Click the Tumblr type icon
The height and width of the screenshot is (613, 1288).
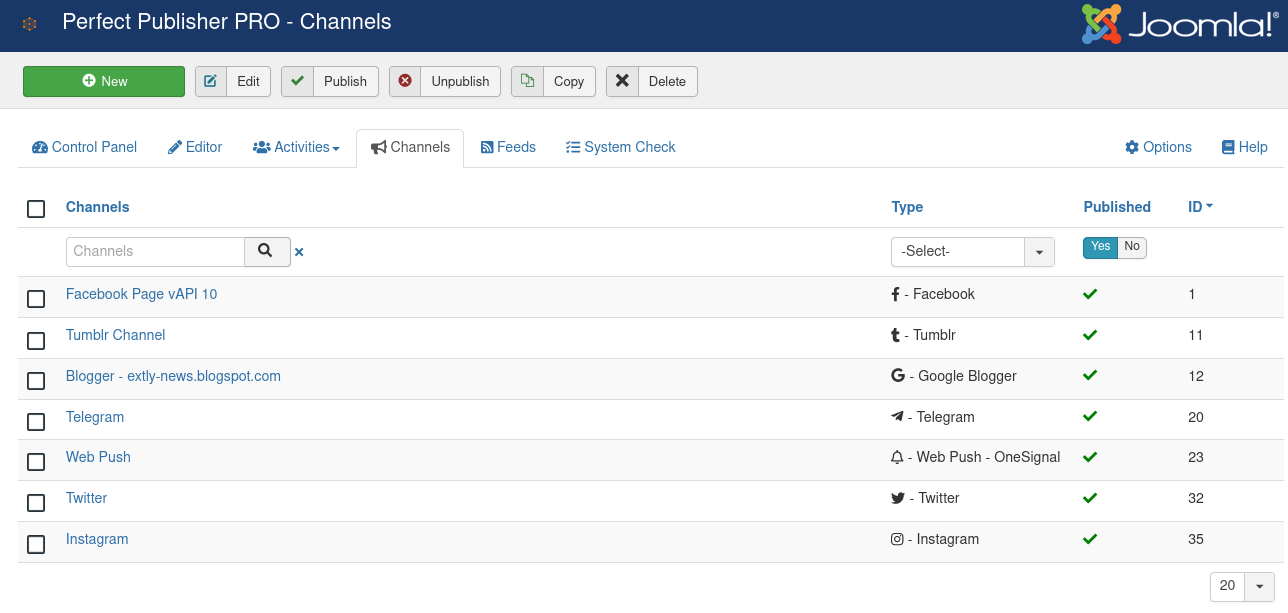pyautogui.click(x=896, y=335)
